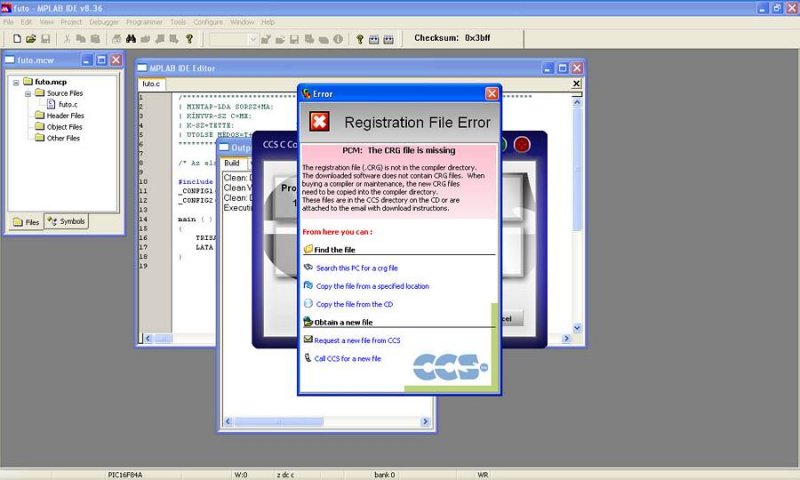Click the New File toolbar icon

(17, 39)
